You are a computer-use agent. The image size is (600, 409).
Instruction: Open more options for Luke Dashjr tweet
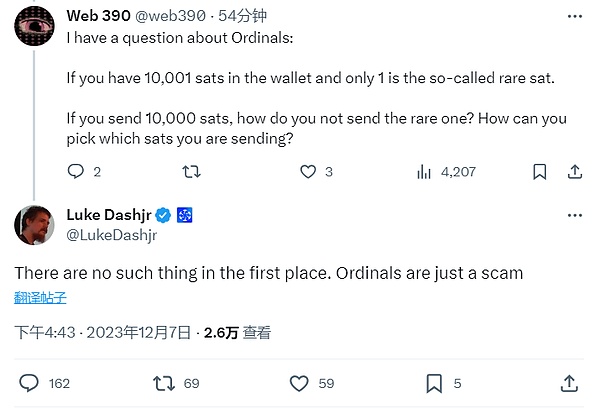(573, 215)
